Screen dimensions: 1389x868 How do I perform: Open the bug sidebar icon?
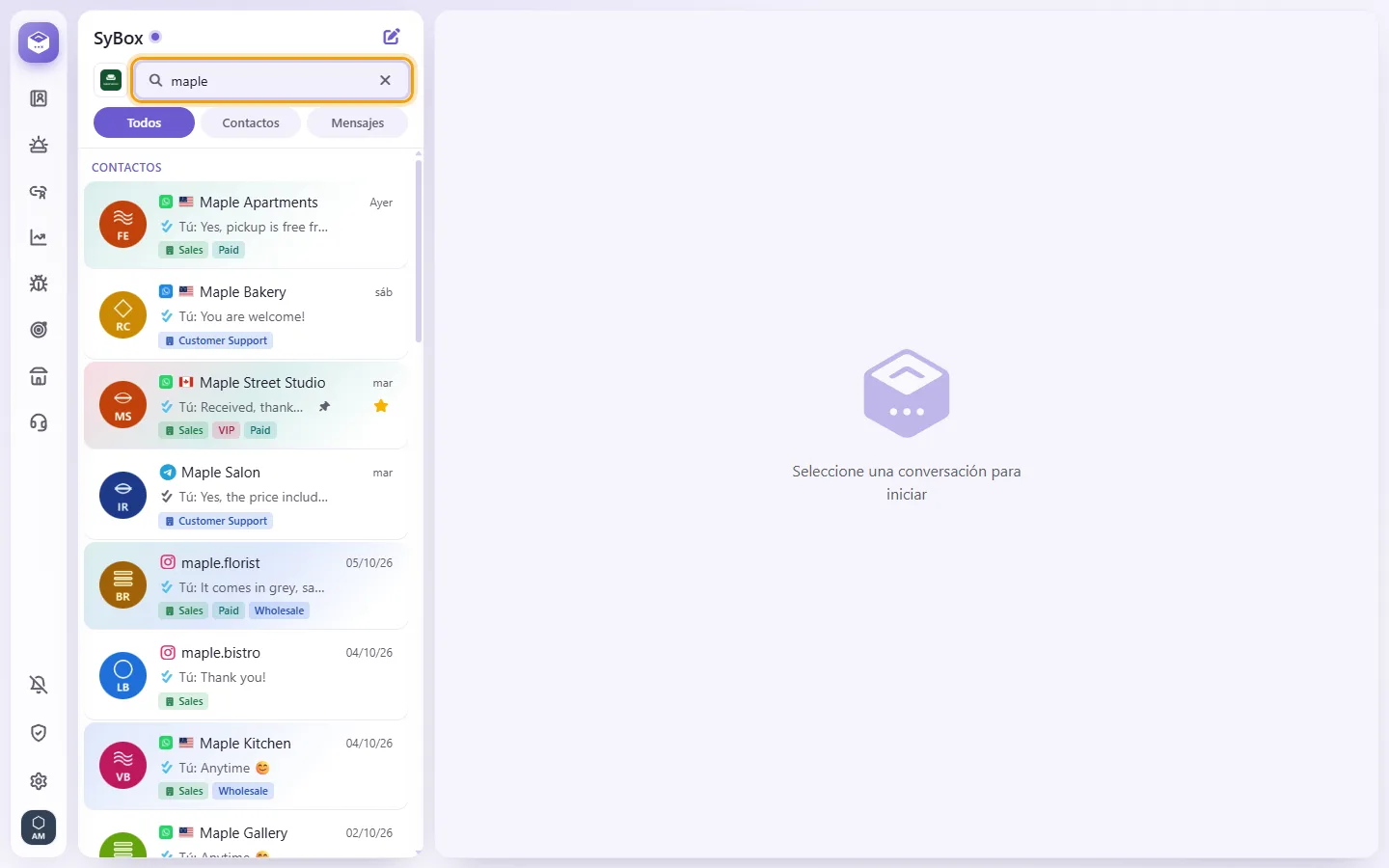(39, 284)
